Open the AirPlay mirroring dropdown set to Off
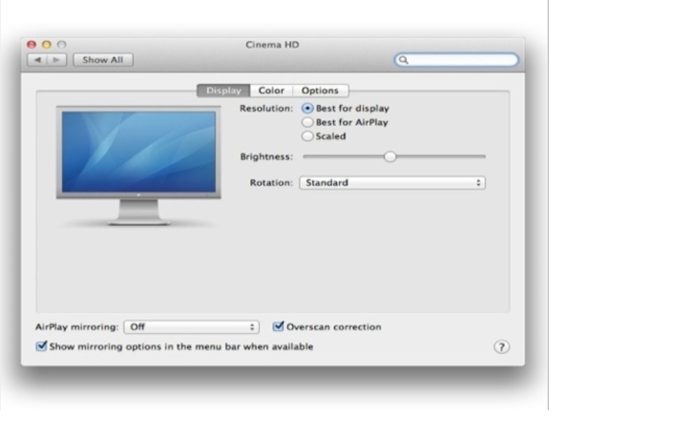This screenshot has width=700, height=438. point(192,327)
